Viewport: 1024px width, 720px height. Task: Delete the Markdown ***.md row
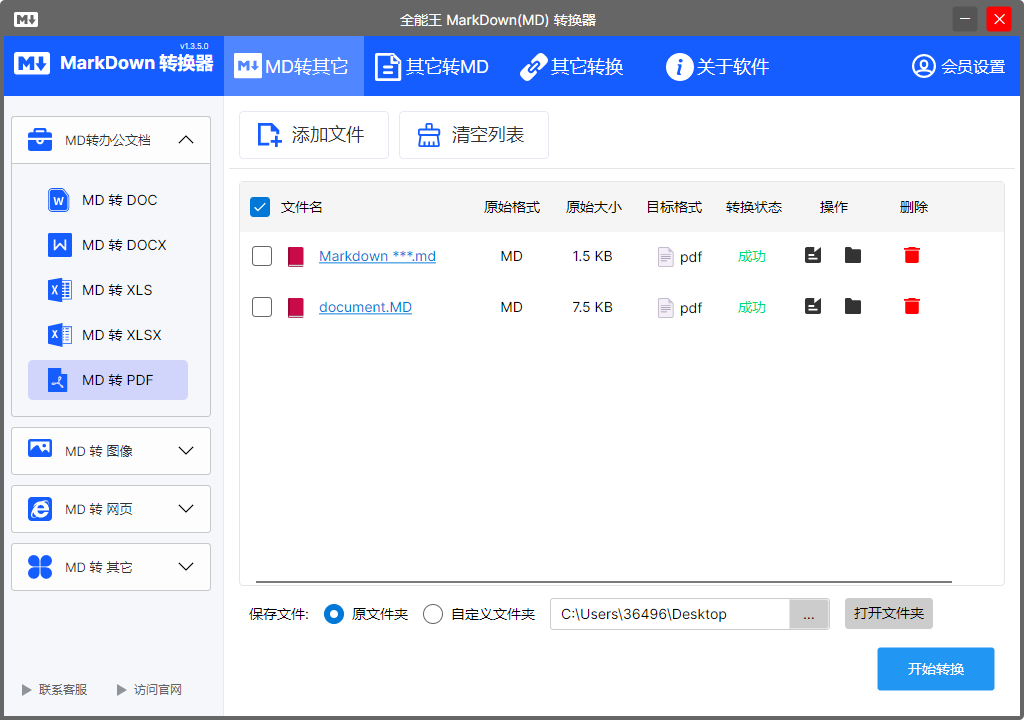click(x=912, y=255)
